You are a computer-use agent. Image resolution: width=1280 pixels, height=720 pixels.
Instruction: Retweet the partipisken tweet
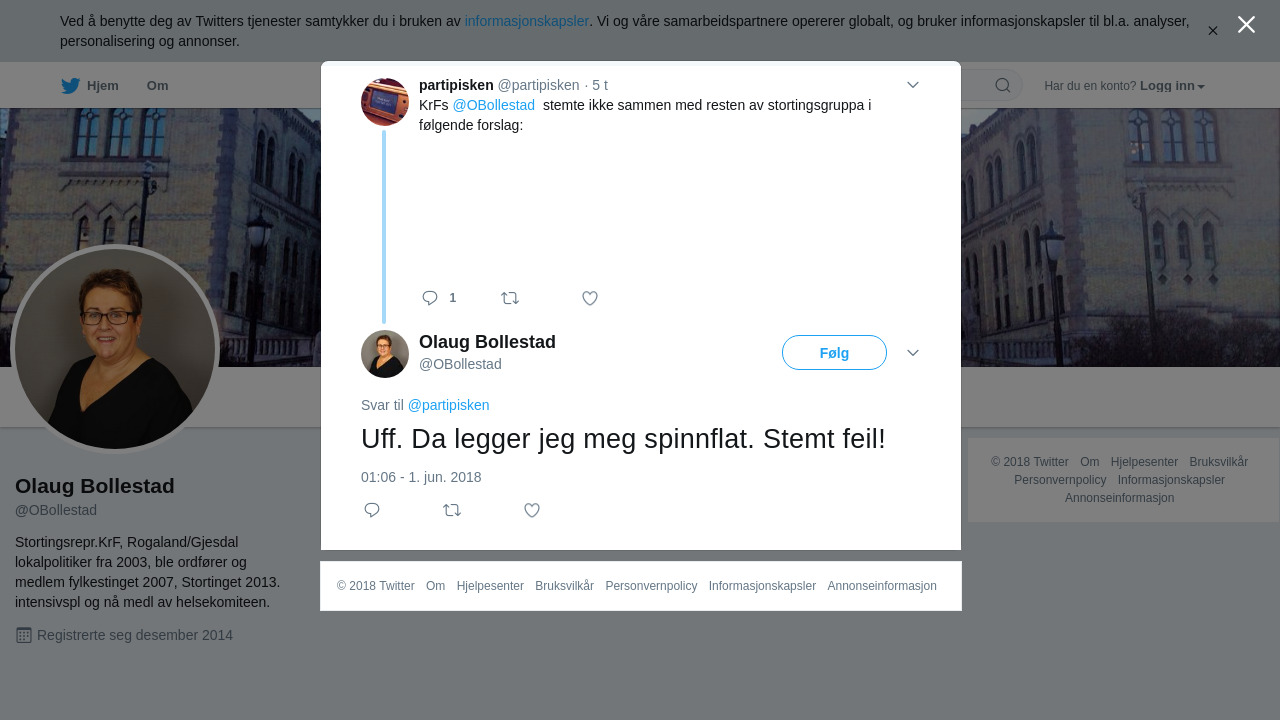(x=510, y=298)
